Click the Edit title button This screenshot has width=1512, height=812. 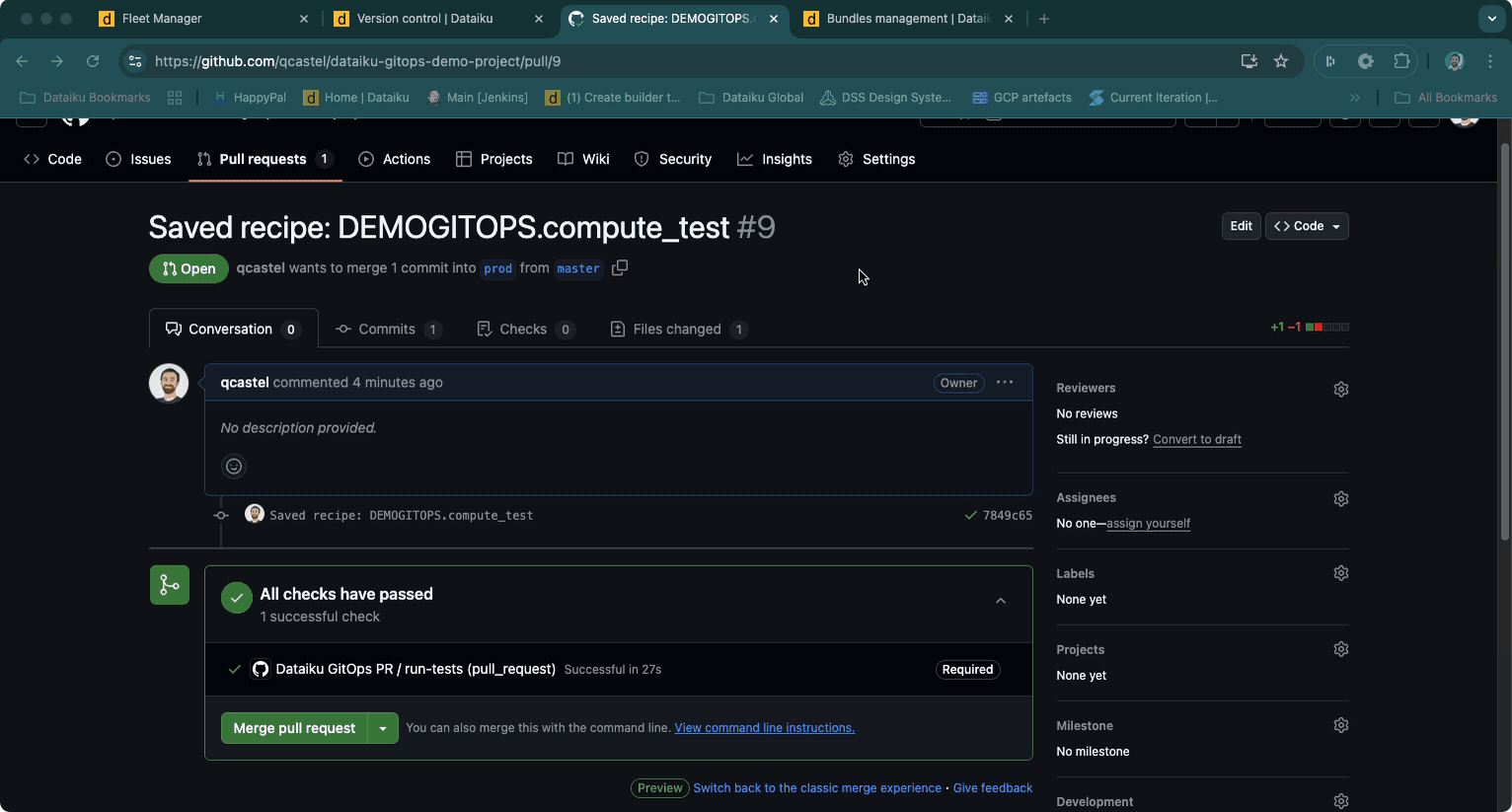[1241, 226]
